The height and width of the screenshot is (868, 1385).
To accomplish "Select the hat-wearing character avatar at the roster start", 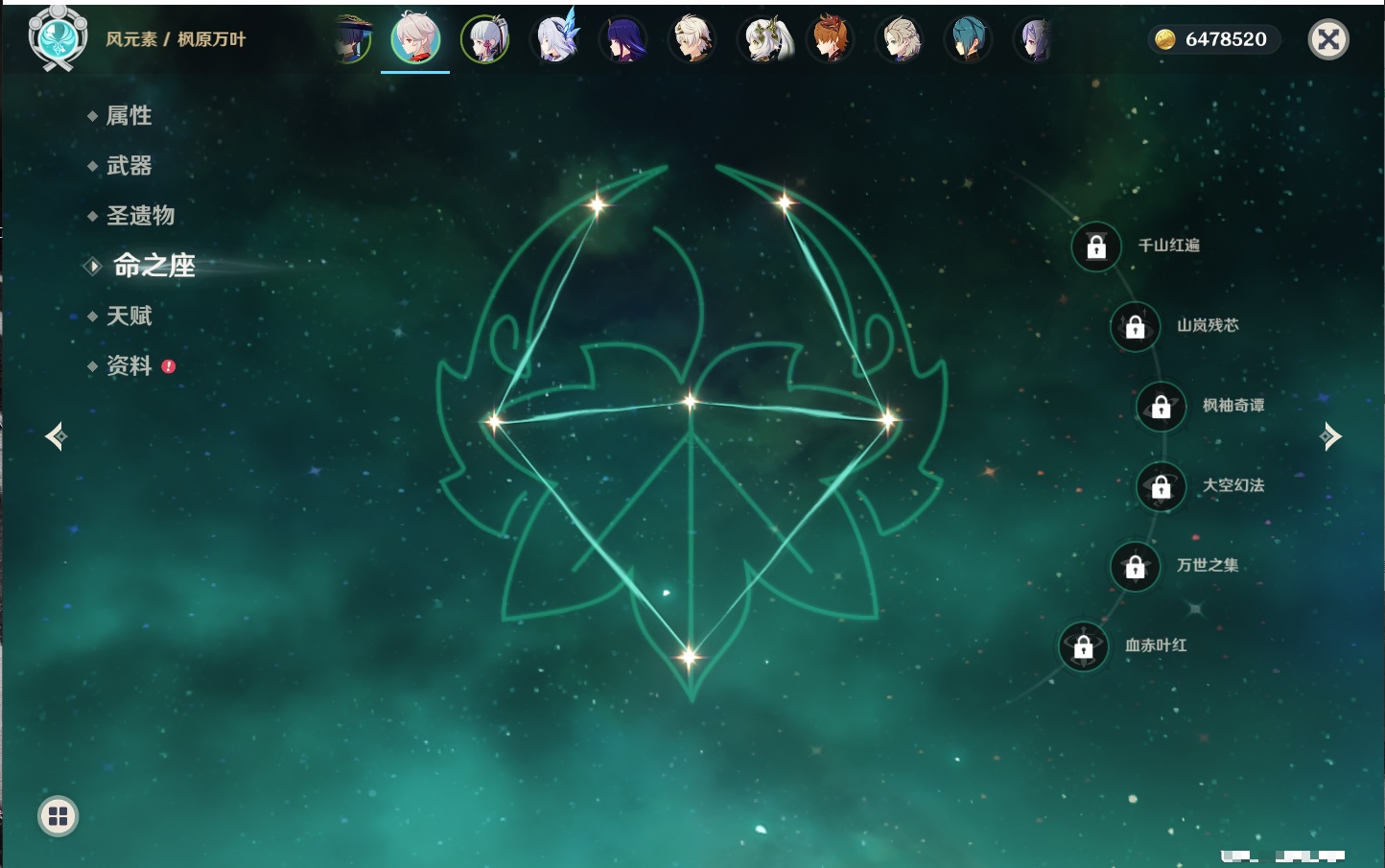I will (352, 39).
